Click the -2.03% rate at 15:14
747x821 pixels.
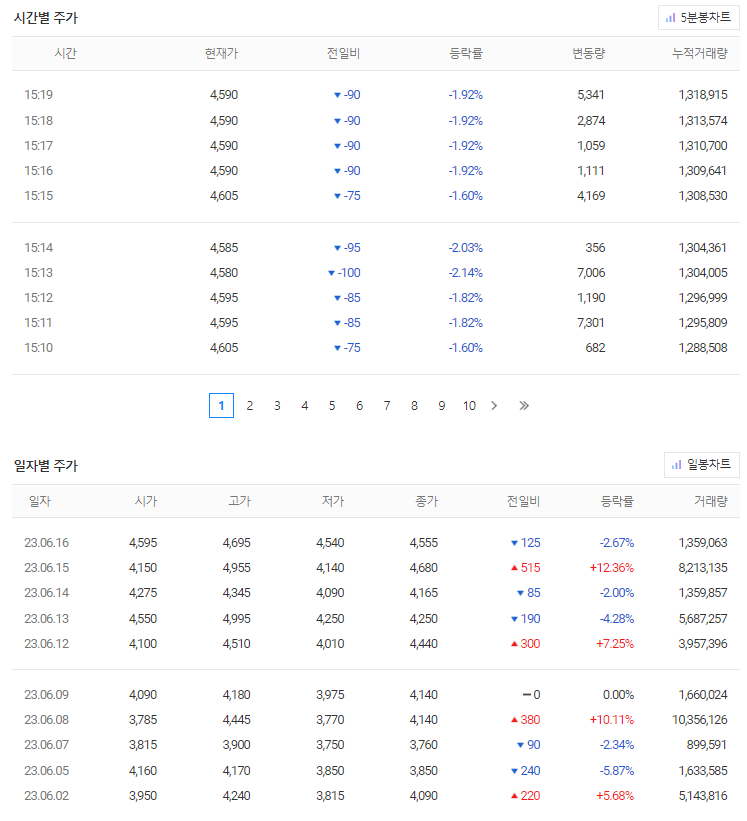tap(466, 248)
